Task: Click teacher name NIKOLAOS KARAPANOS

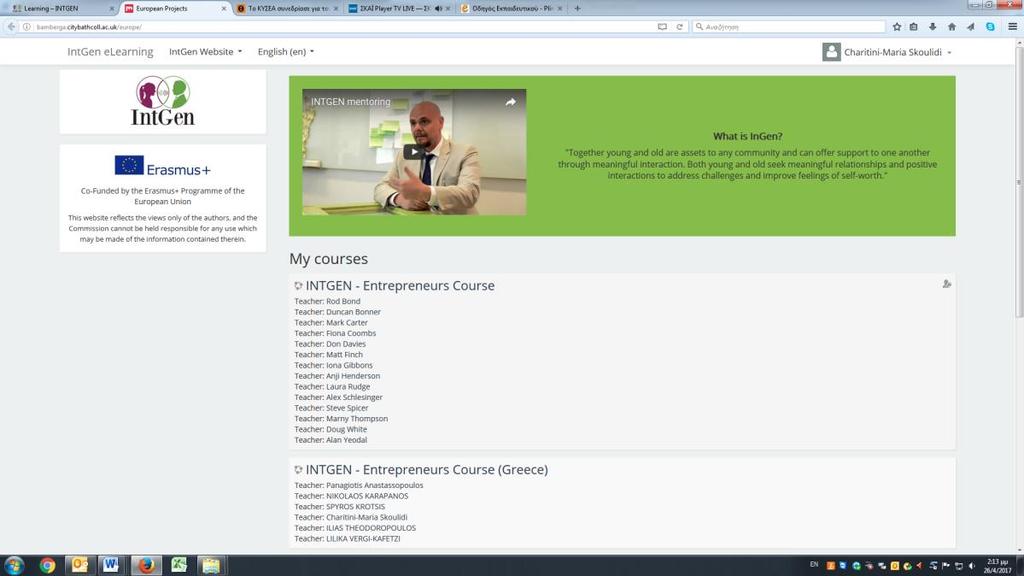Action: 367,496
